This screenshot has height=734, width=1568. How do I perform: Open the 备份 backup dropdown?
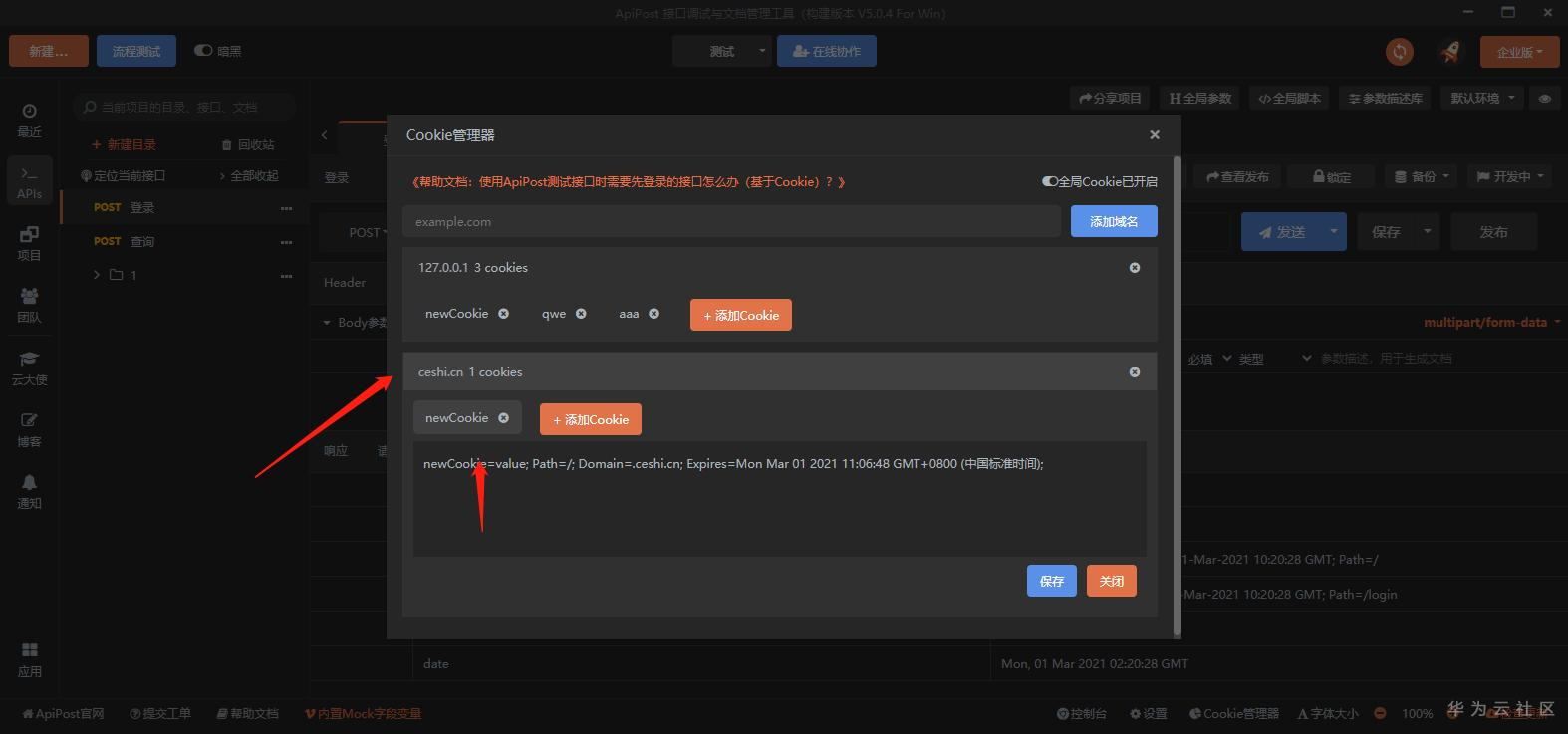(1422, 177)
